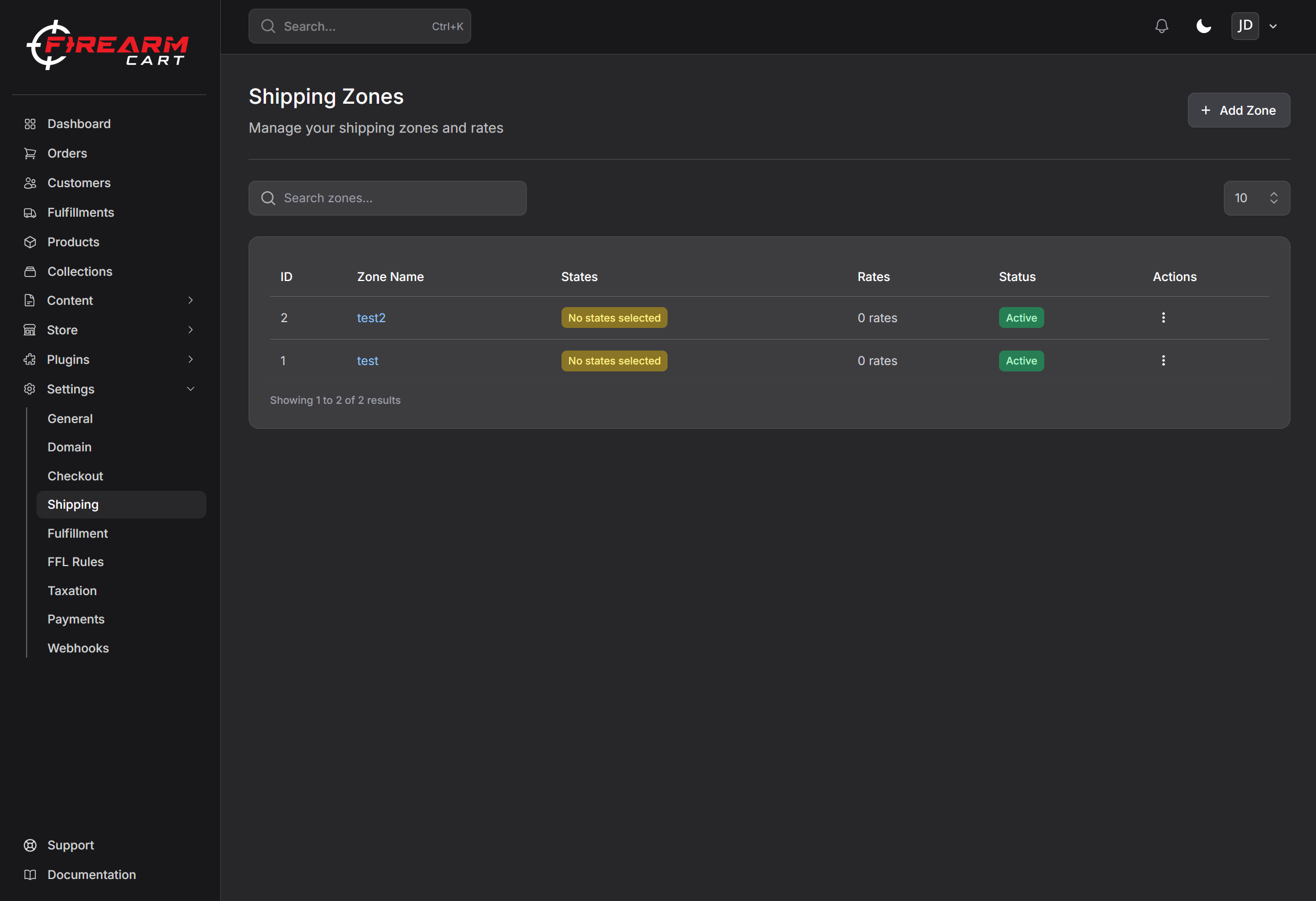Click the Products box icon
This screenshot has width=1316, height=901.
click(x=30, y=242)
